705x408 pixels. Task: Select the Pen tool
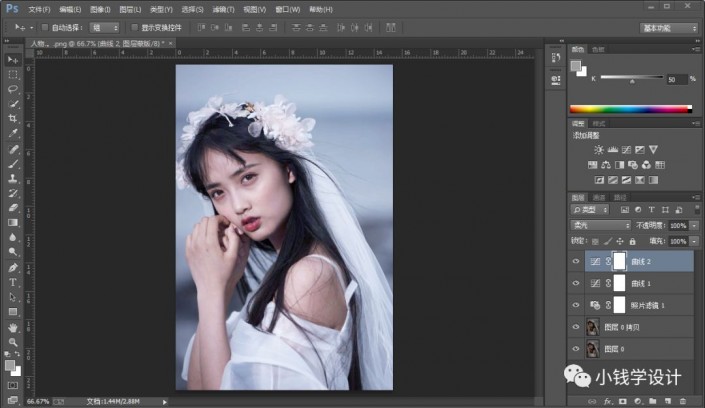13,268
